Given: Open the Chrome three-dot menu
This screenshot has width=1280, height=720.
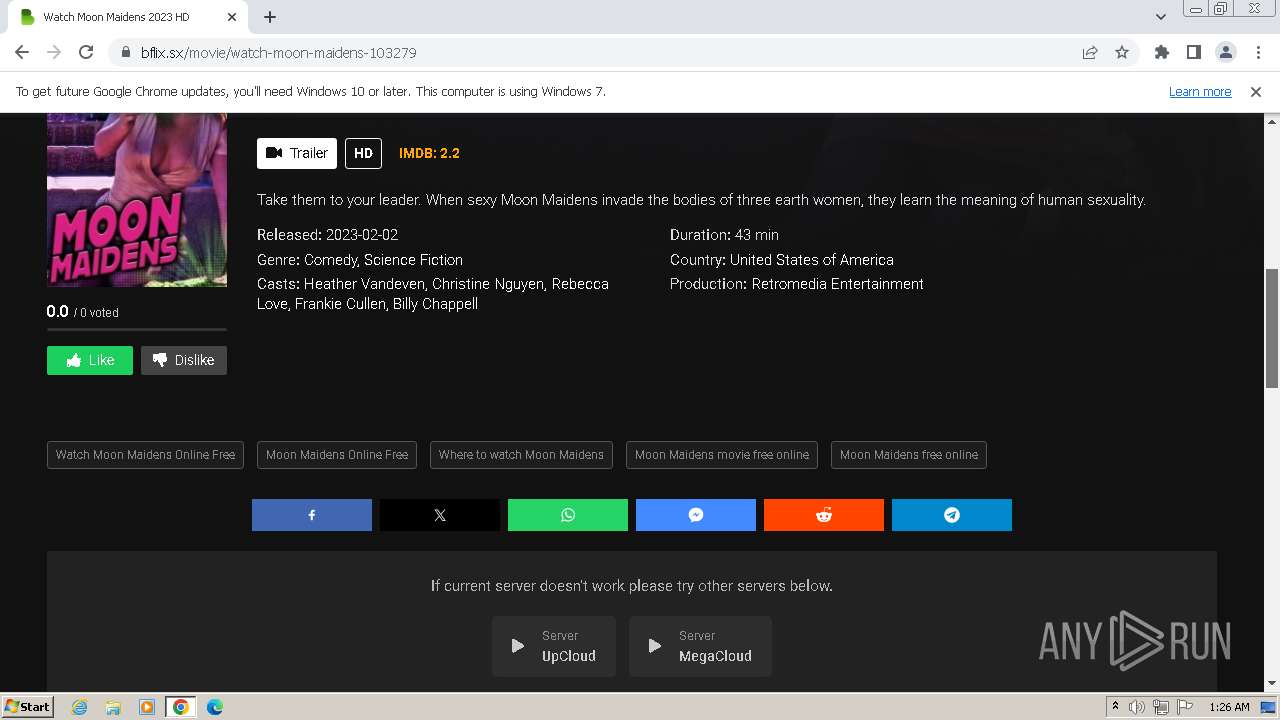Looking at the screenshot, I should click(1258, 52).
